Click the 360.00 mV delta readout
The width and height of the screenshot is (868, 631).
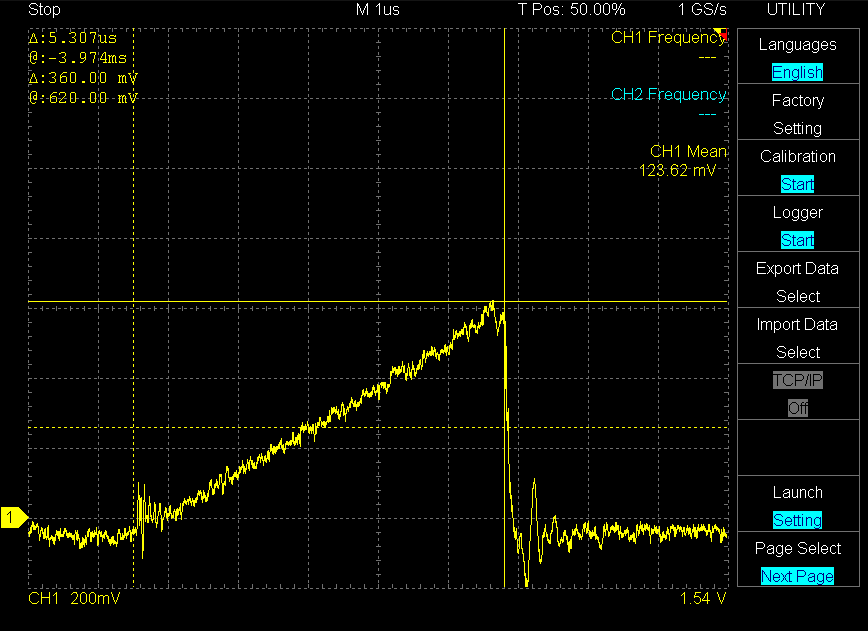click(83, 78)
